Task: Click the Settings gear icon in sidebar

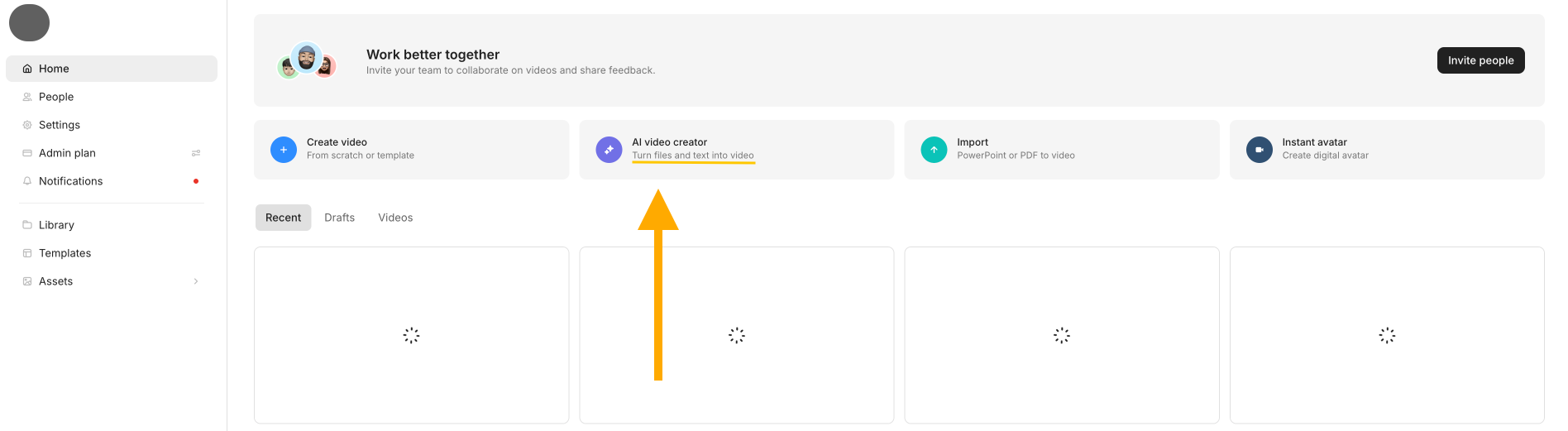Action: click(27, 125)
